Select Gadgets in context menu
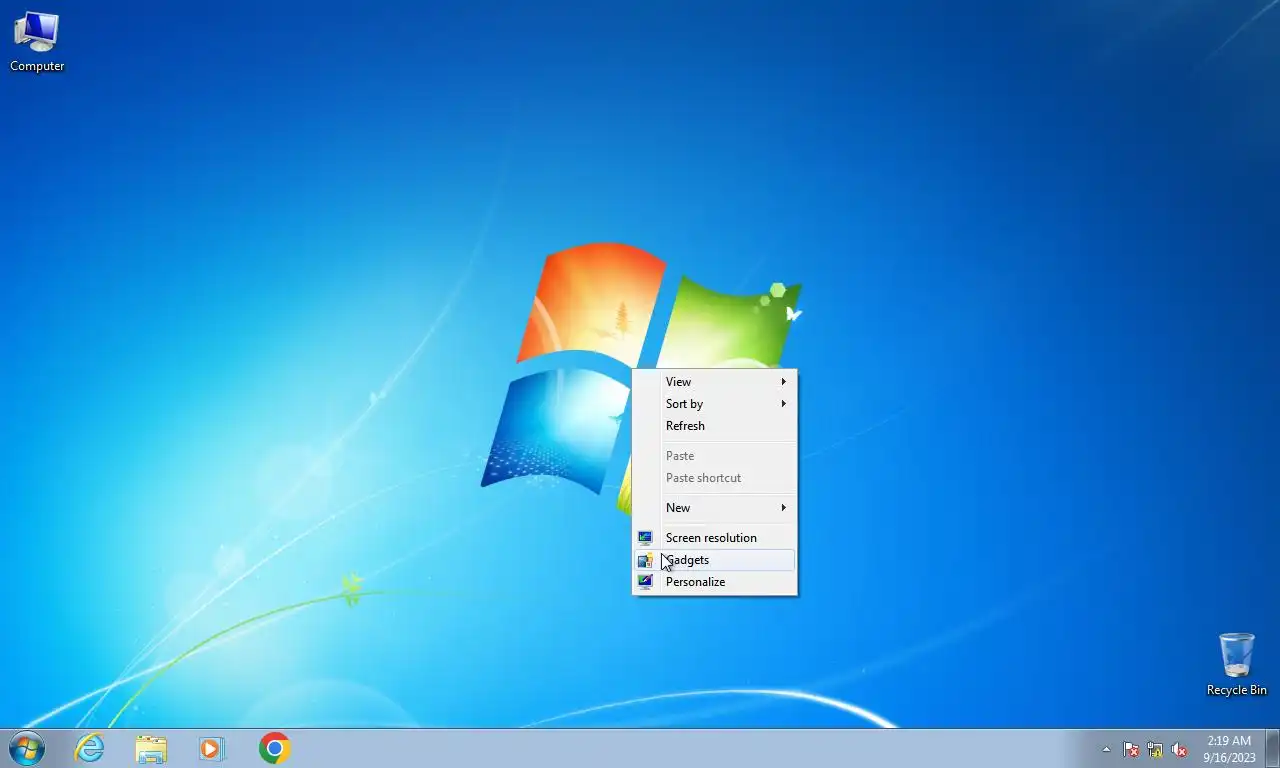The image size is (1280, 768). click(x=715, y=560)
